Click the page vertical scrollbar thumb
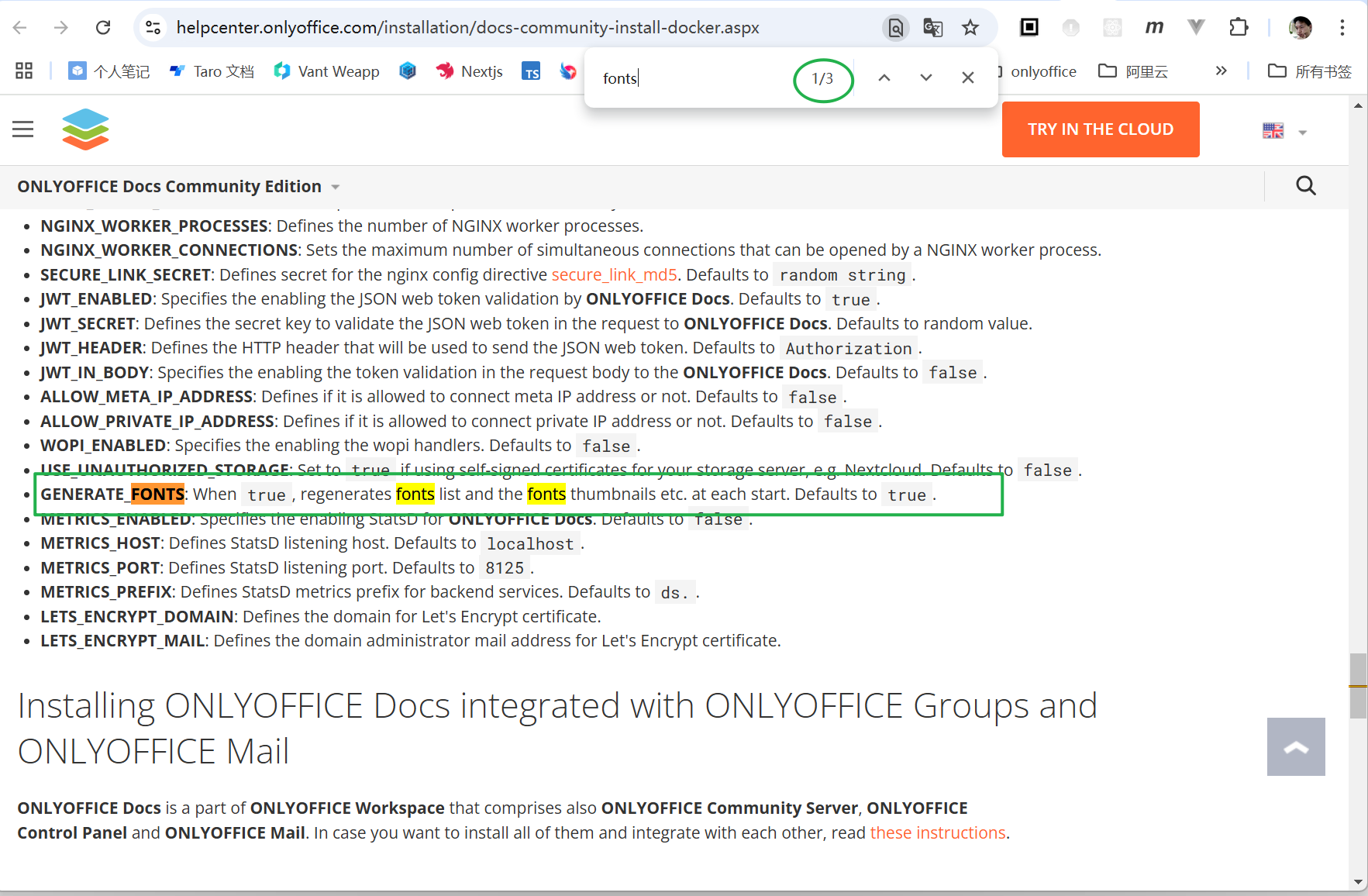 [x=1358, y=686]
